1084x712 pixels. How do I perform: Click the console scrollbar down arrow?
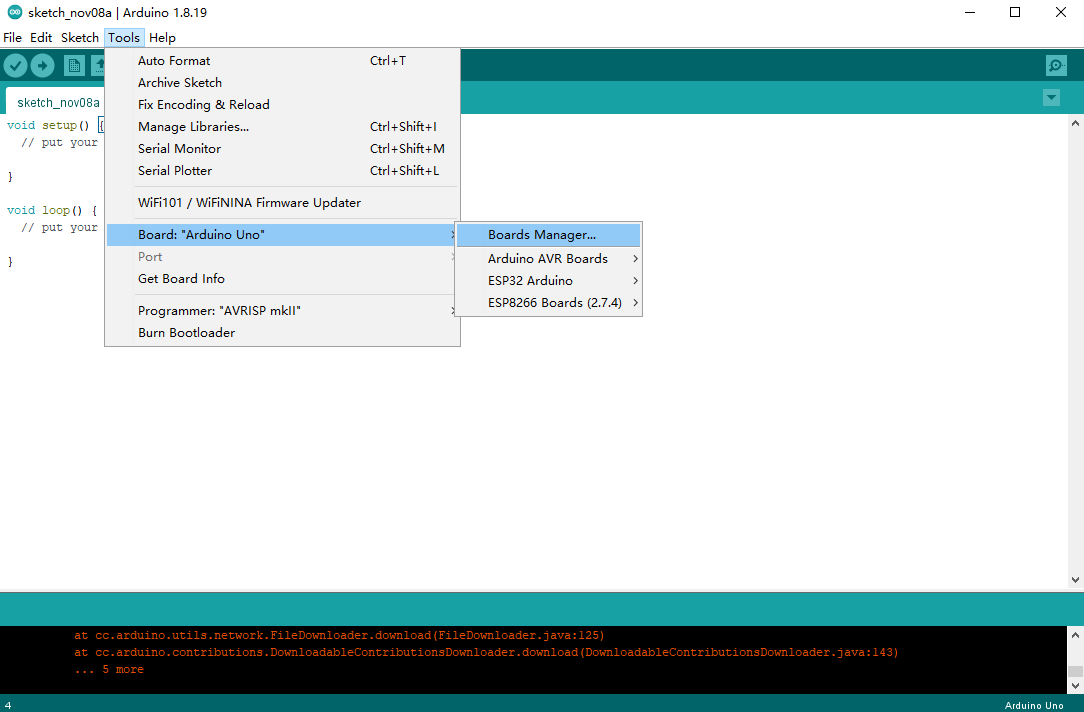(x=1076, y=686)
